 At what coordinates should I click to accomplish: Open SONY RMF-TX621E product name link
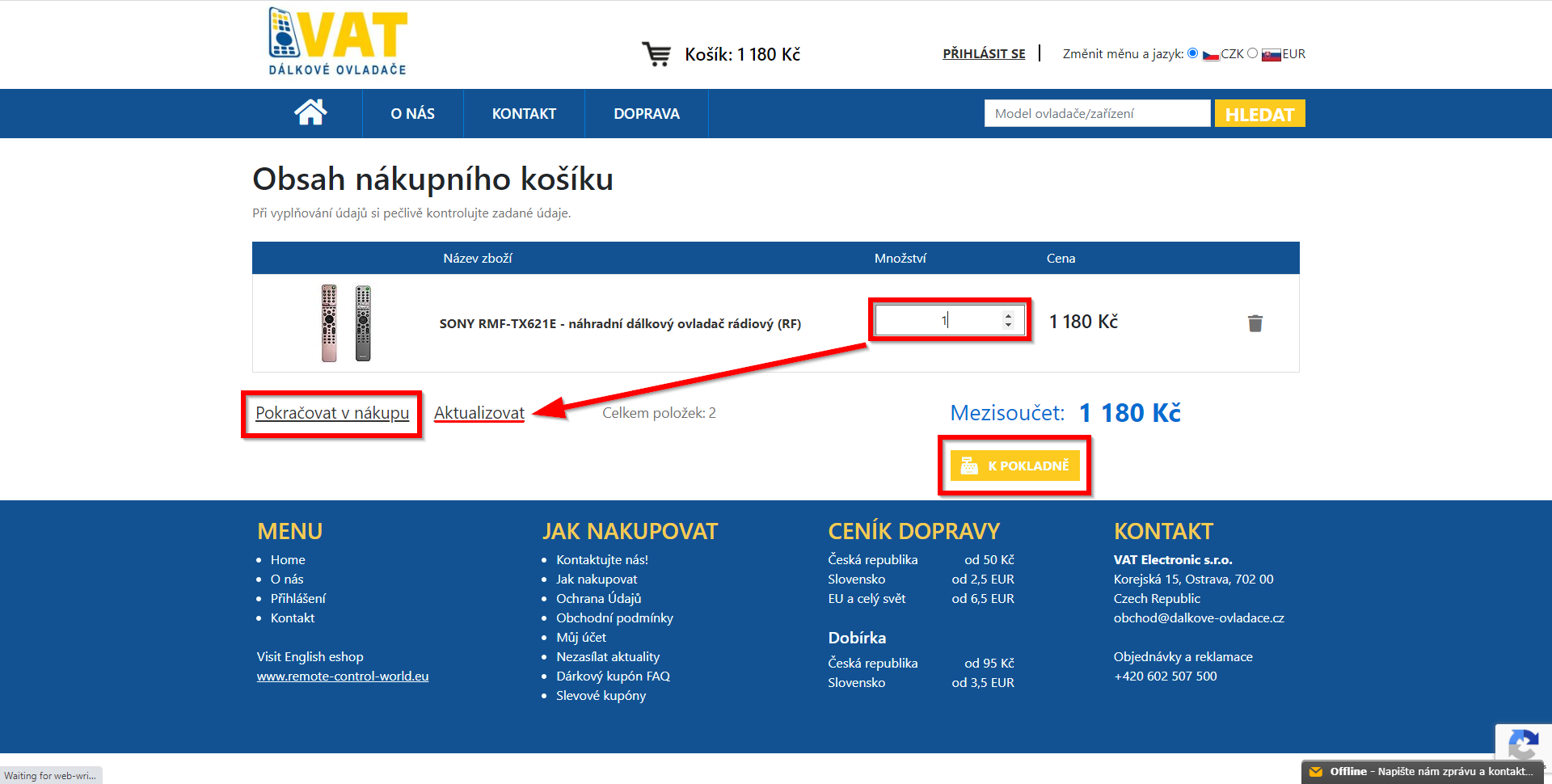pos(620,323)
